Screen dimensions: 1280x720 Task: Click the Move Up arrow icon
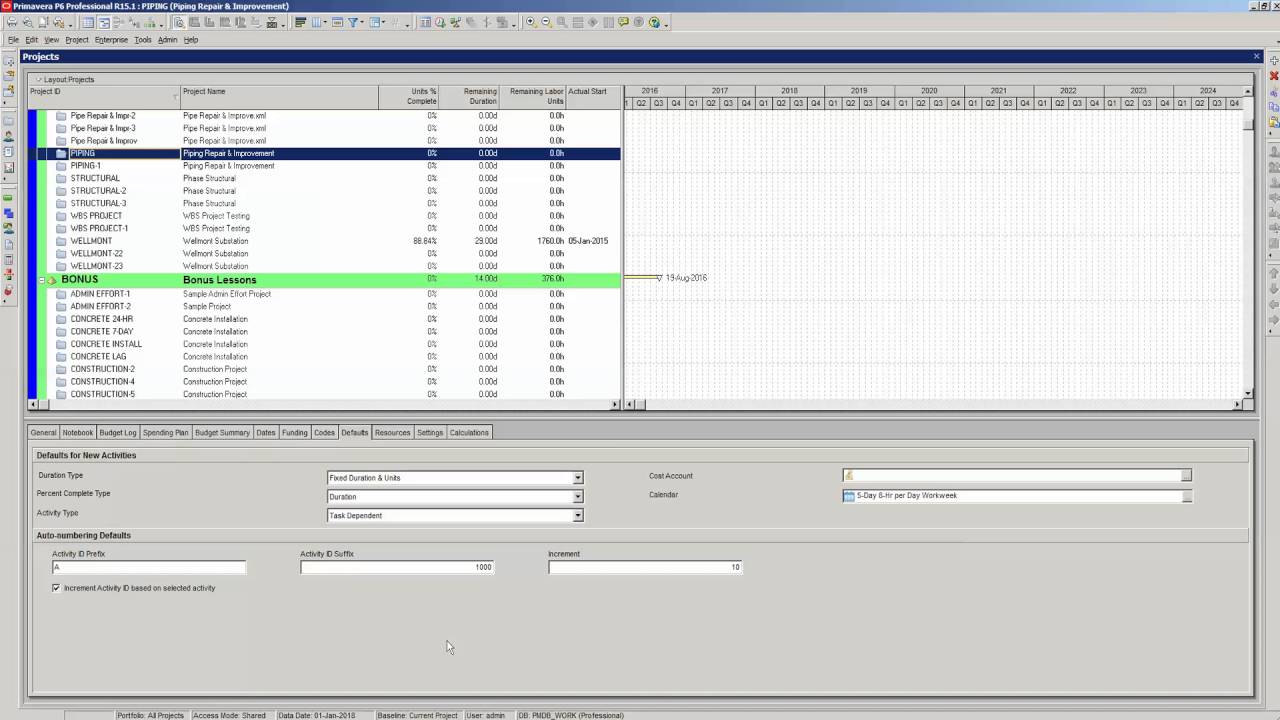click(x=1274, y=272)
